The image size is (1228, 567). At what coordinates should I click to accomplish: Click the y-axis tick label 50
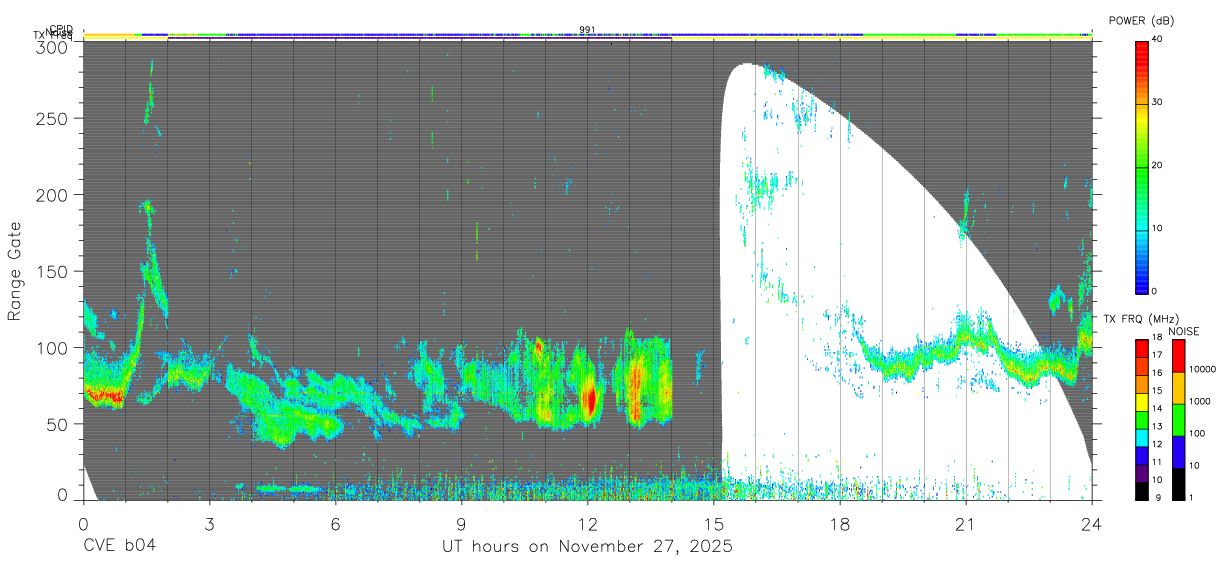(x=58, y=424)
